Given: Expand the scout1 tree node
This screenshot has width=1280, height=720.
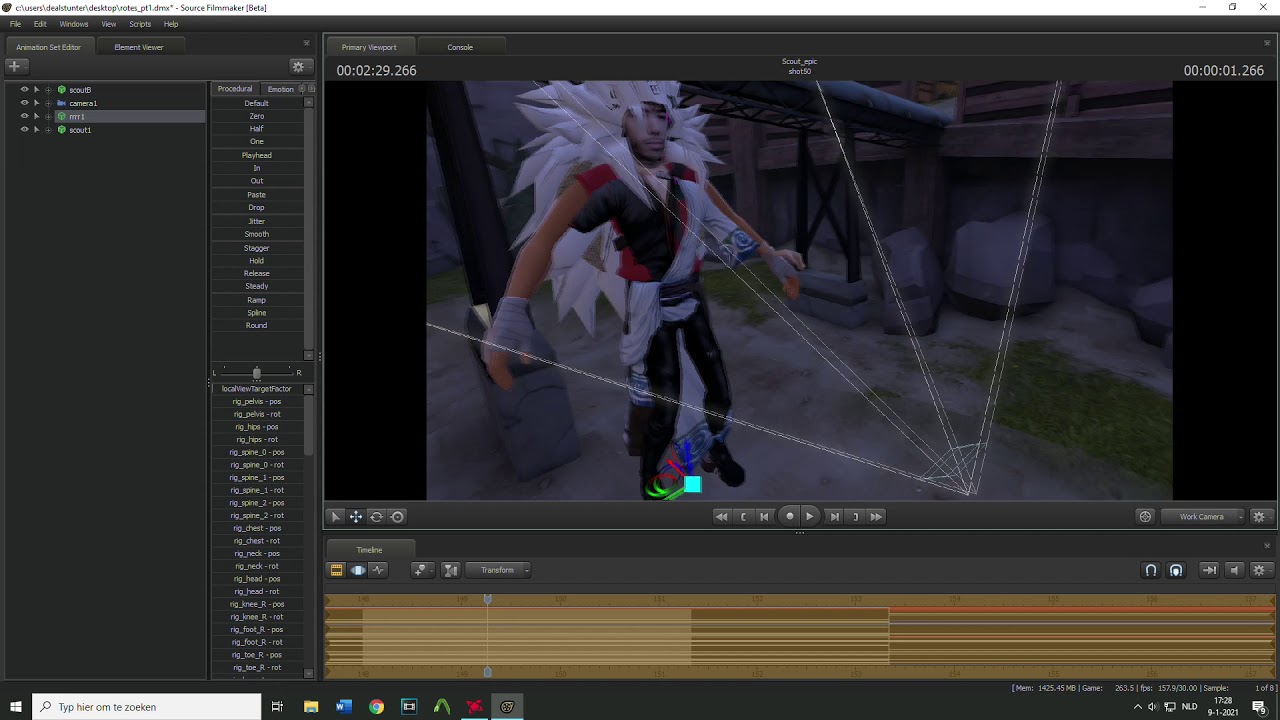Looking at the screenshot, I should pyautogui.click(x=48, y=130).
